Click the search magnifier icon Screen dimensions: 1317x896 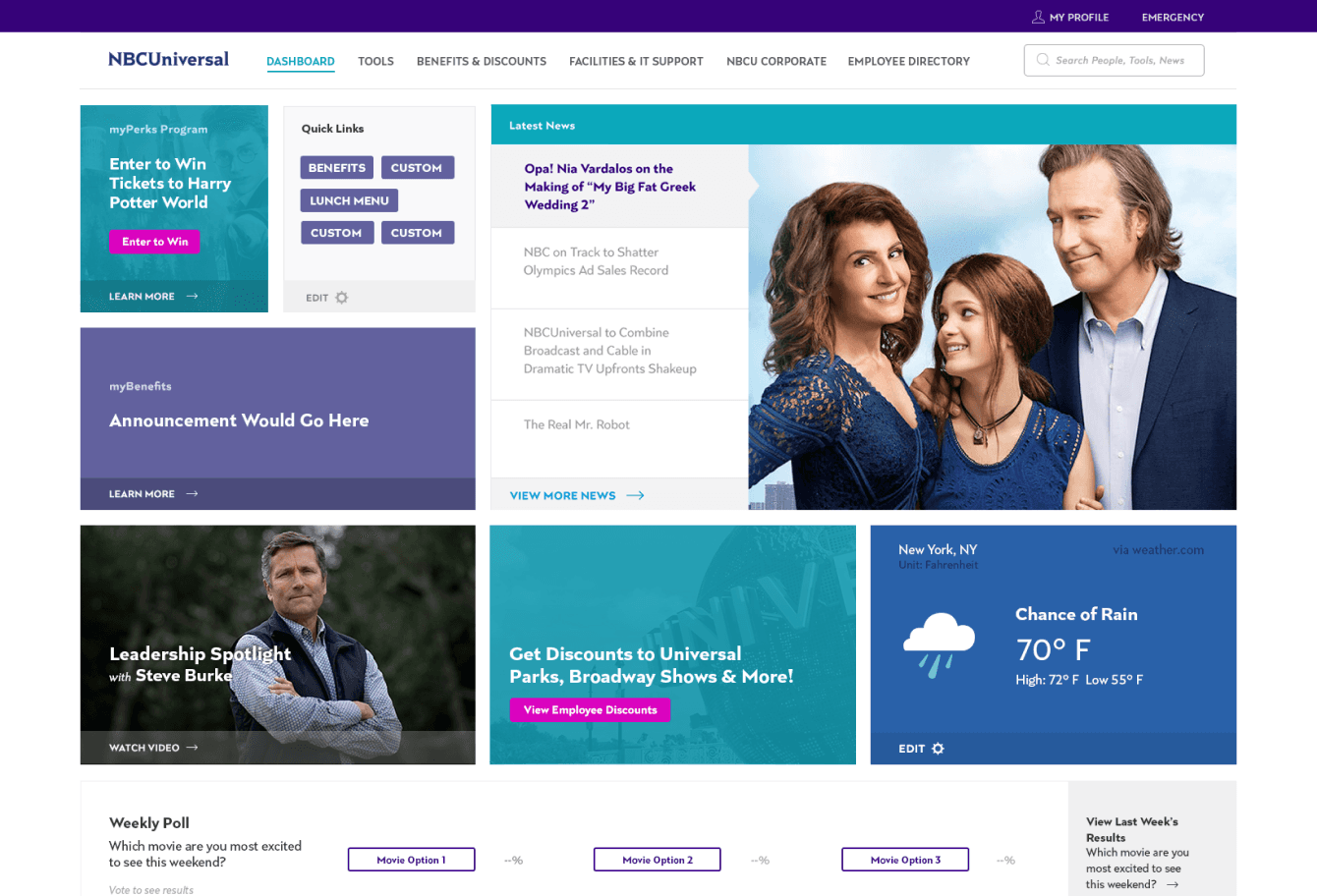click(1043, 60)
